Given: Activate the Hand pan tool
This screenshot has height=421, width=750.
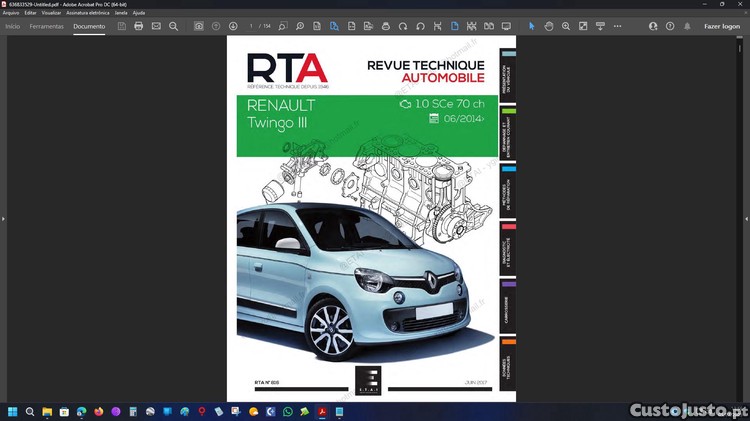Looking at the screenshot, I should click(x=549, y=26).
